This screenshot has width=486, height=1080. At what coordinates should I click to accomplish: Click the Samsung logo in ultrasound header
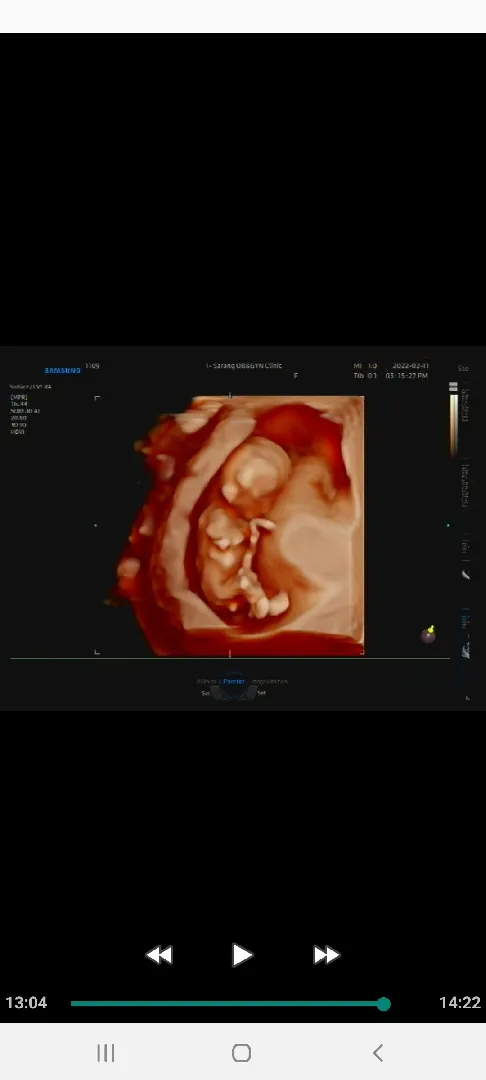click(63, 371)
